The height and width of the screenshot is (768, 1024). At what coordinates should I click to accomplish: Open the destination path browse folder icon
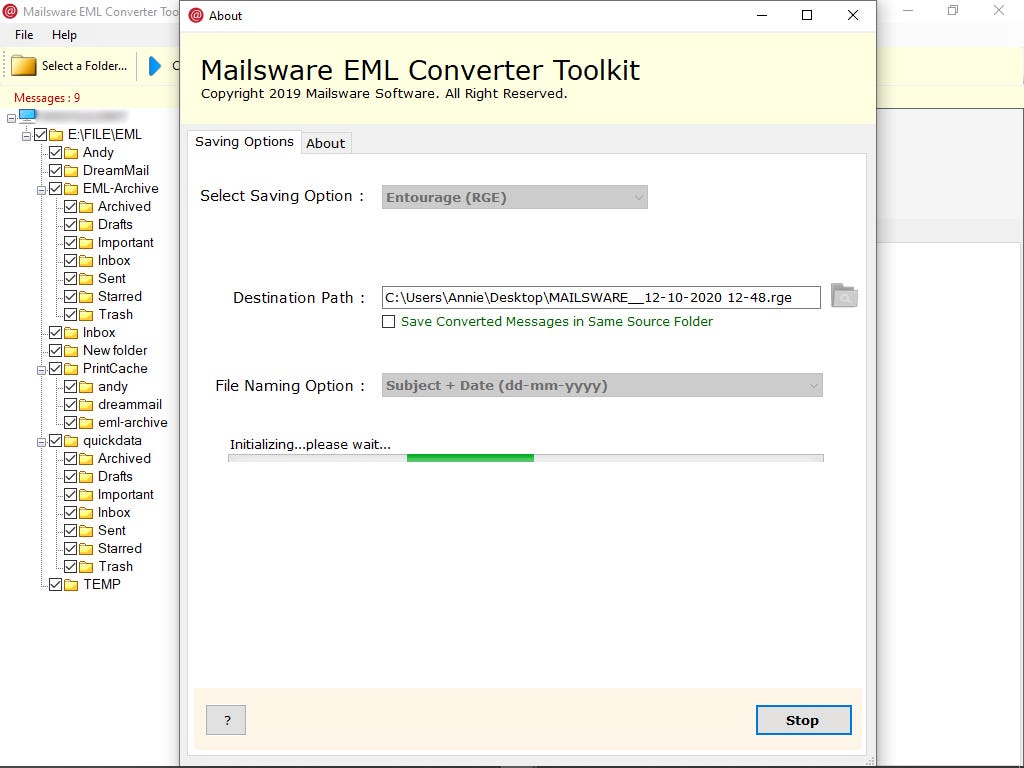843,296
